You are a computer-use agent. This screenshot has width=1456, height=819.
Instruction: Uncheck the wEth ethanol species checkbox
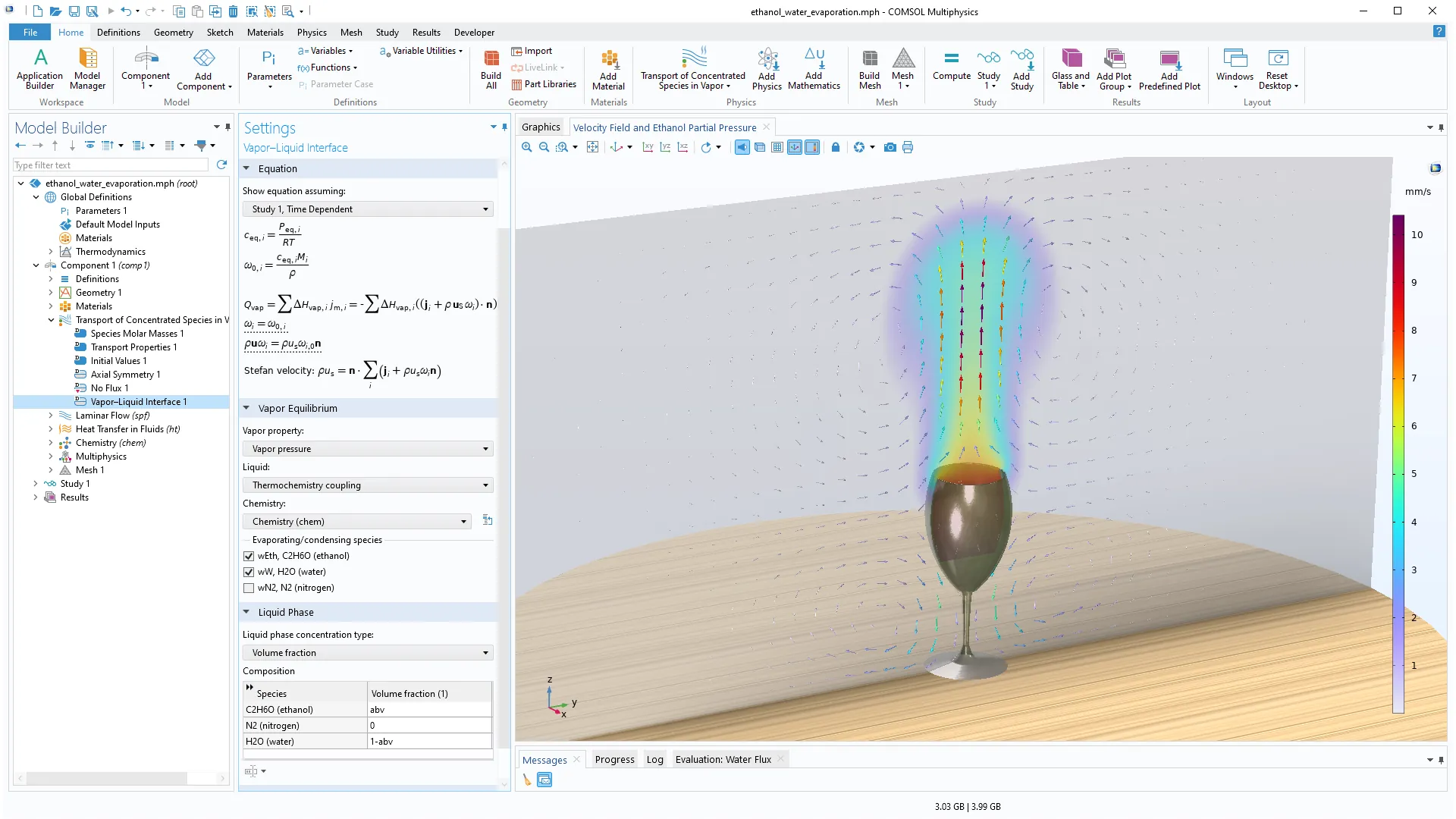tap(249, 556)
